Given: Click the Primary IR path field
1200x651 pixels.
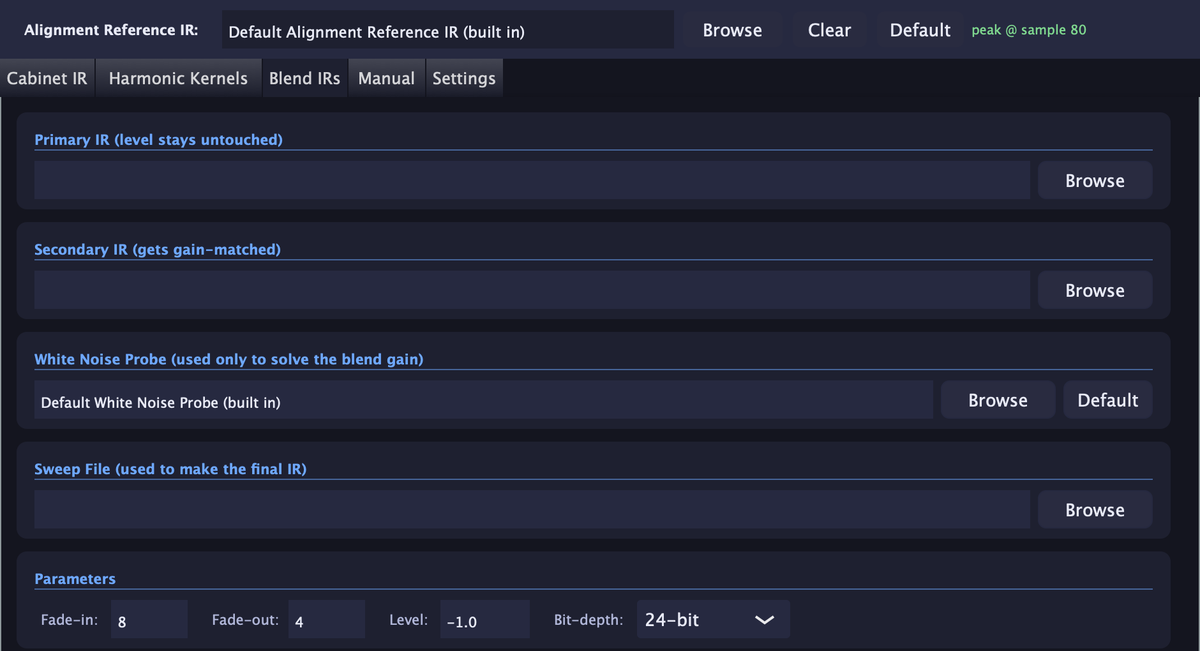Looking at the screenshot, I should pos(532,181).
